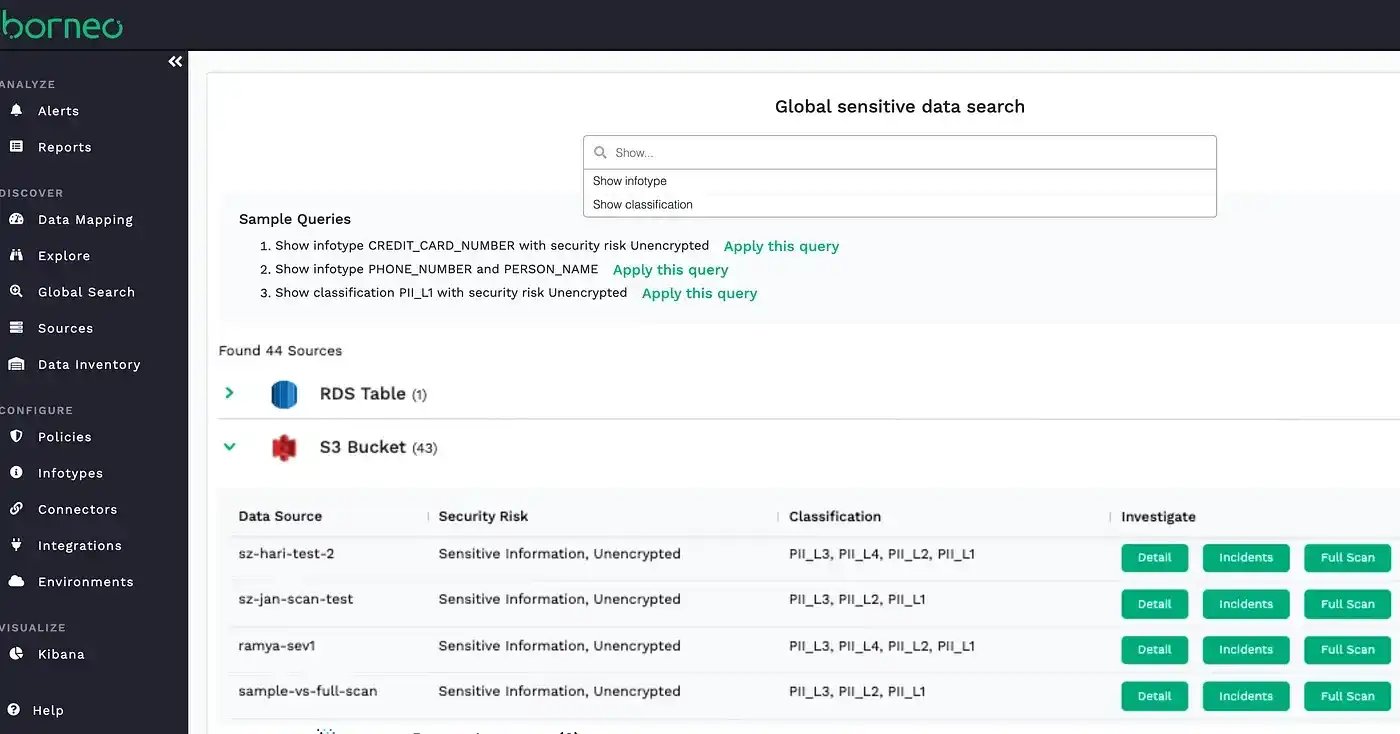Open Reports in the sidebar
The width and height of the screenshot is (1400, 734).
65,147
